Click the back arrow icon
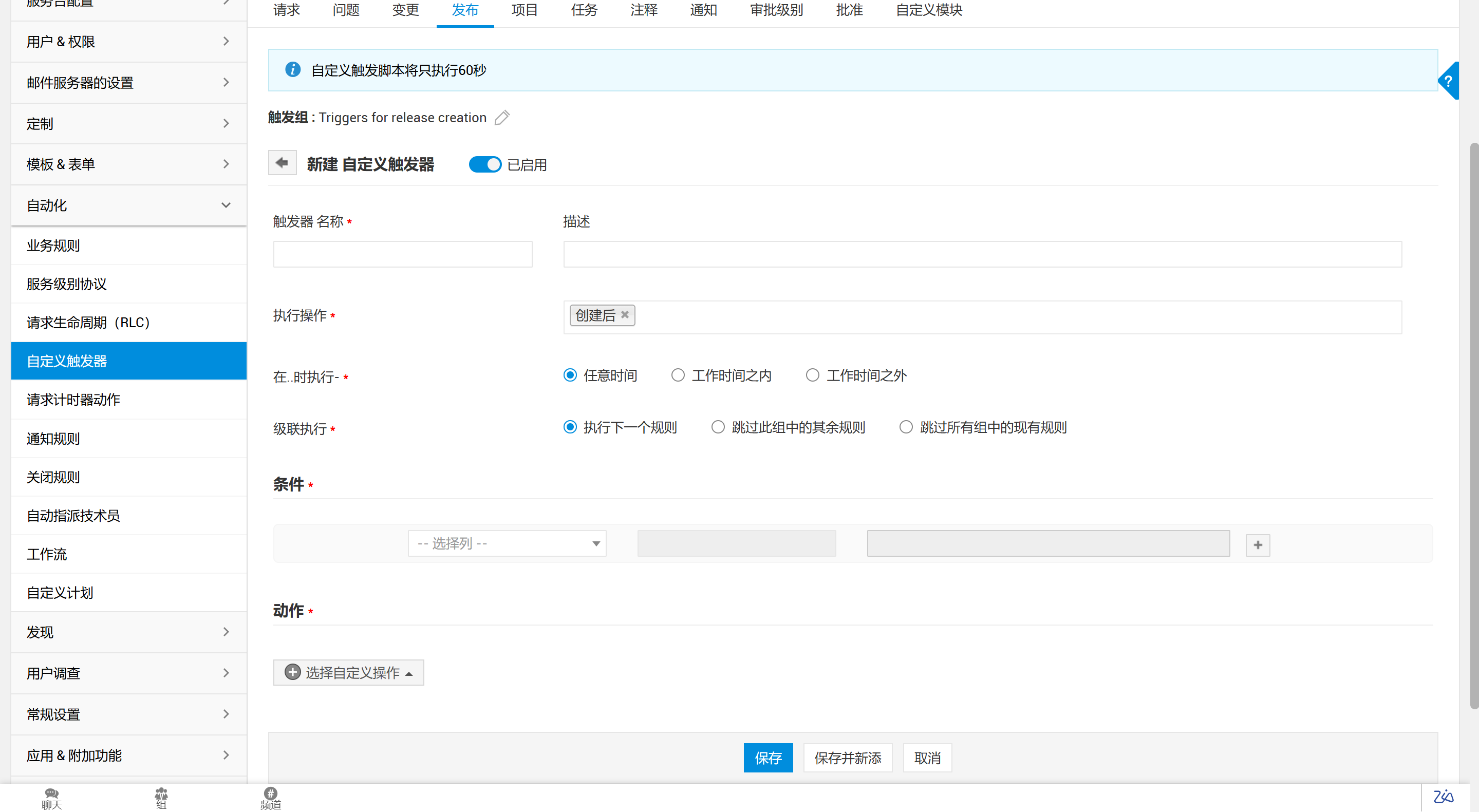 point(282,163)
